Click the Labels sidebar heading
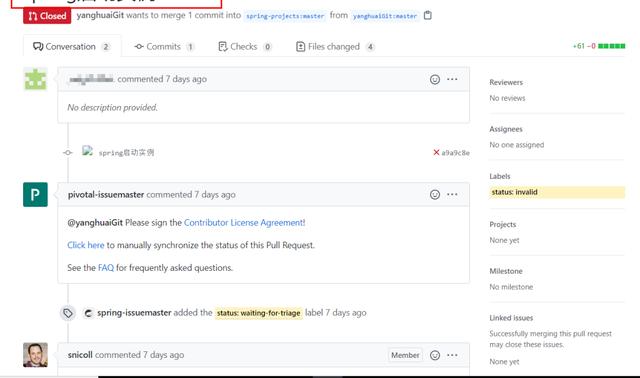The height and width of the screenshot is (378, 640). 500,176
